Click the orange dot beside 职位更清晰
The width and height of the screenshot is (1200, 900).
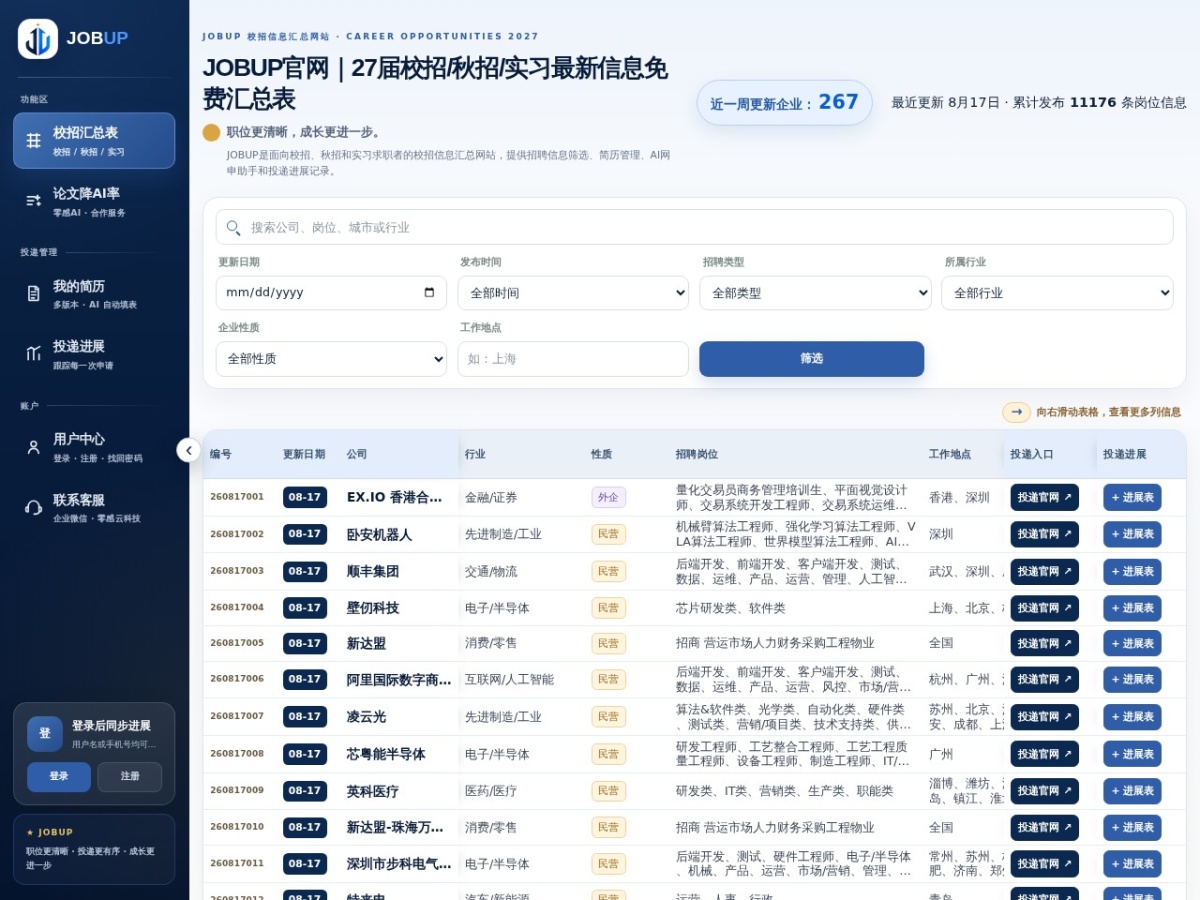[x=211, y=132]
